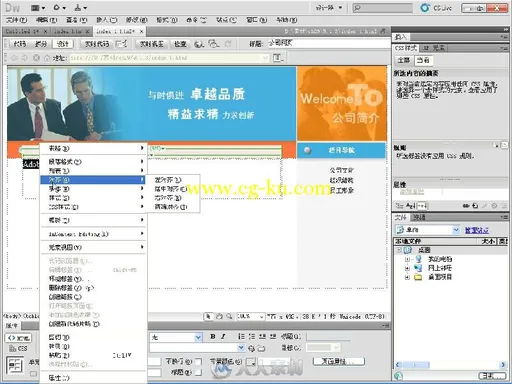Open the zoom percentage dropdown in status bar
The image size is (512, 384).
point(262,316)
